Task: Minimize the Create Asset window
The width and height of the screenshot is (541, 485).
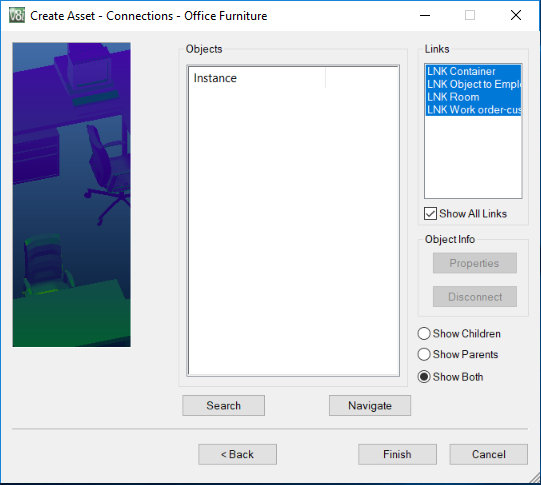Action: pos(425,15)
